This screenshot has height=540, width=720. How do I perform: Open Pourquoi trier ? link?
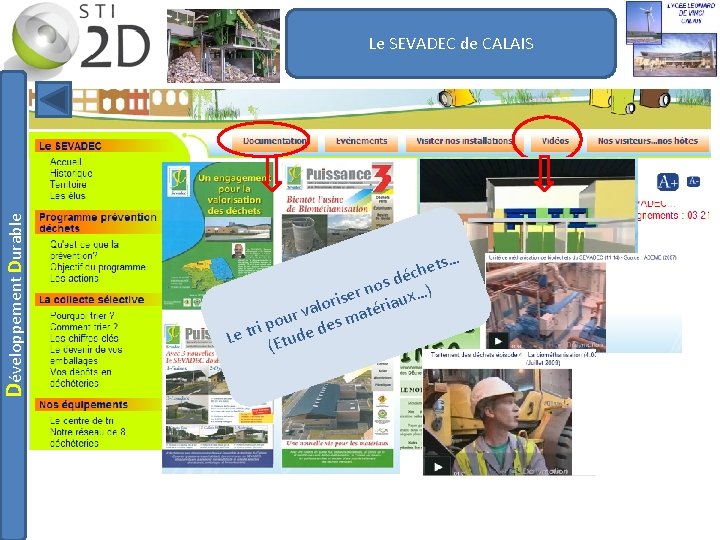pyautogui.click(x=82, y=316)
